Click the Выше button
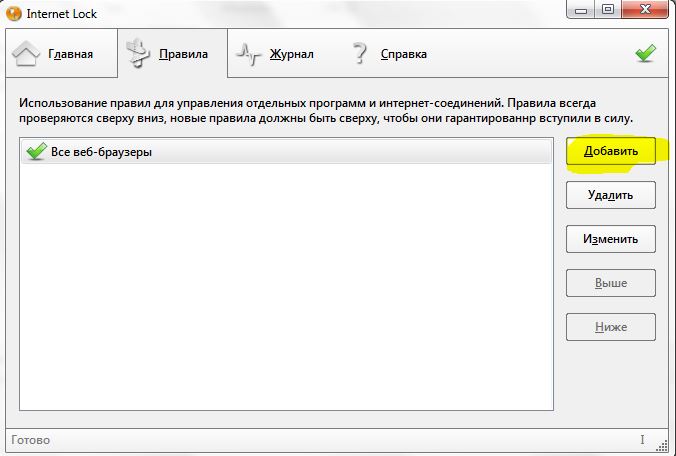Screen dimensions: 676x456 coord(610,283)
